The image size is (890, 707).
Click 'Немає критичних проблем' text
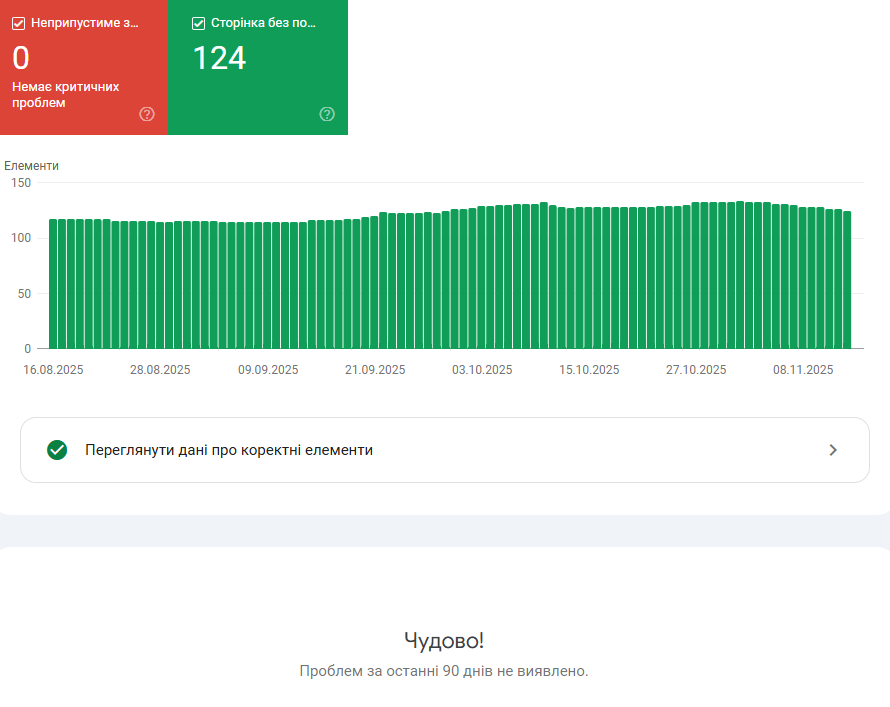coord(65,95)
